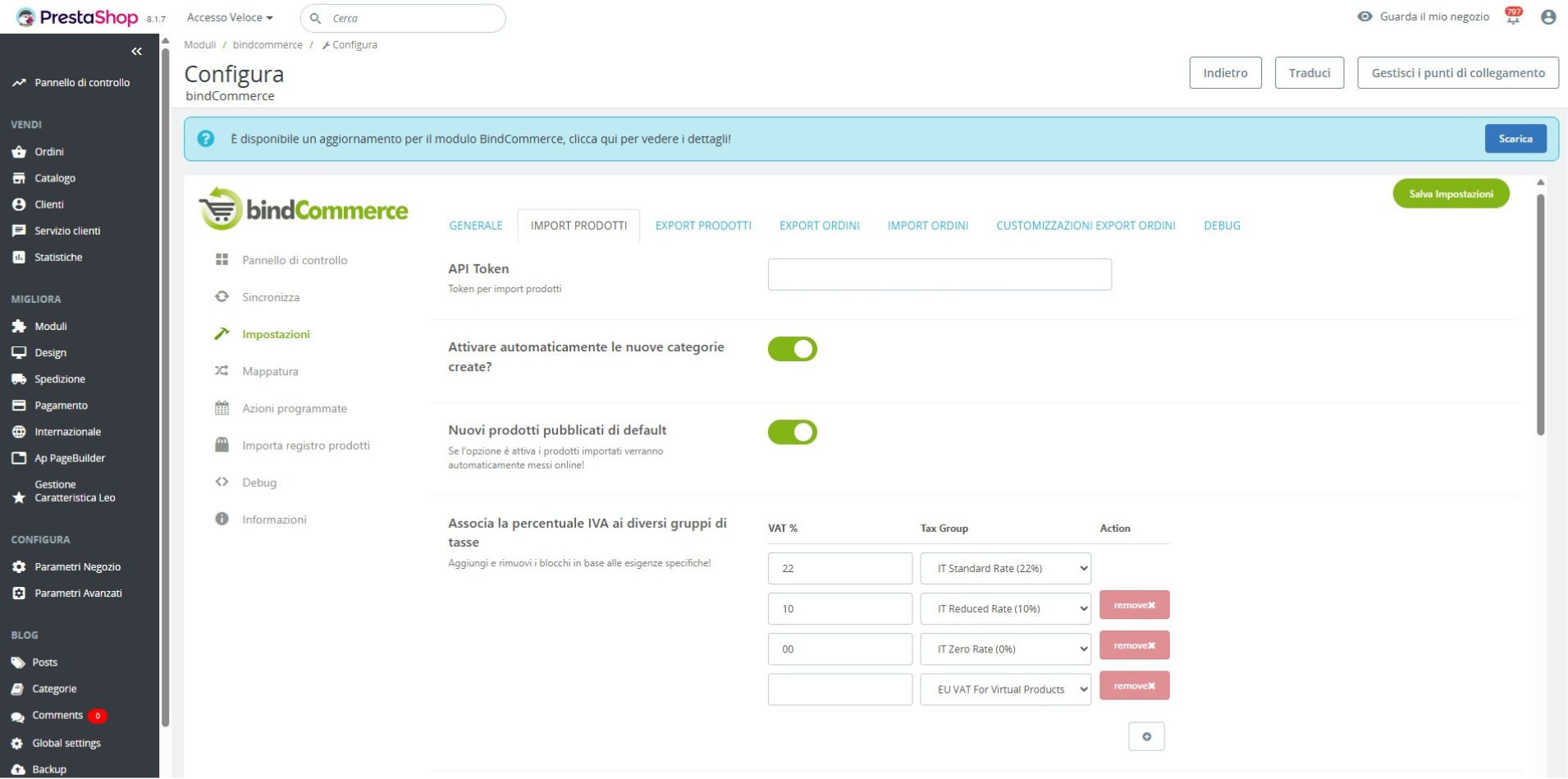
Task: Click the Sincronizza sync icon
Action: (222, 297)
